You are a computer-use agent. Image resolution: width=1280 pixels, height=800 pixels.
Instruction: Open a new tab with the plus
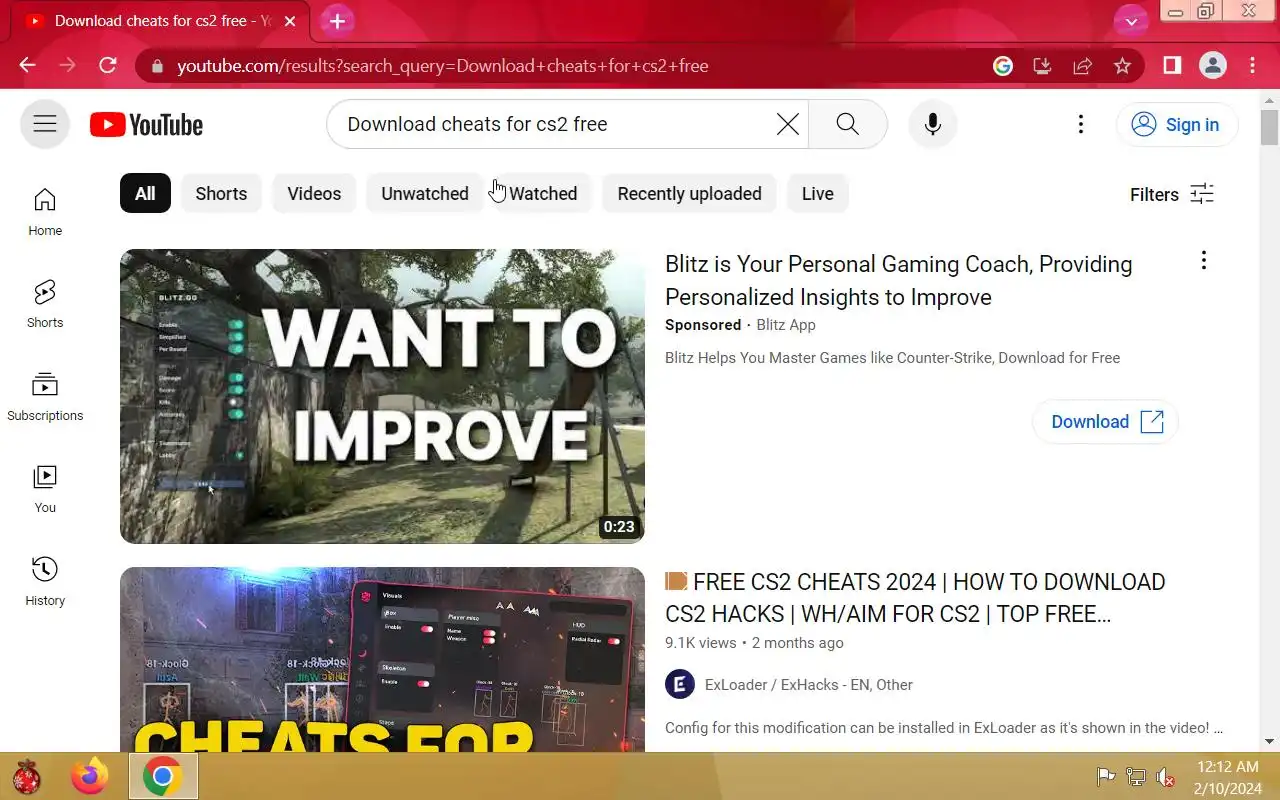tap(337, 21)
